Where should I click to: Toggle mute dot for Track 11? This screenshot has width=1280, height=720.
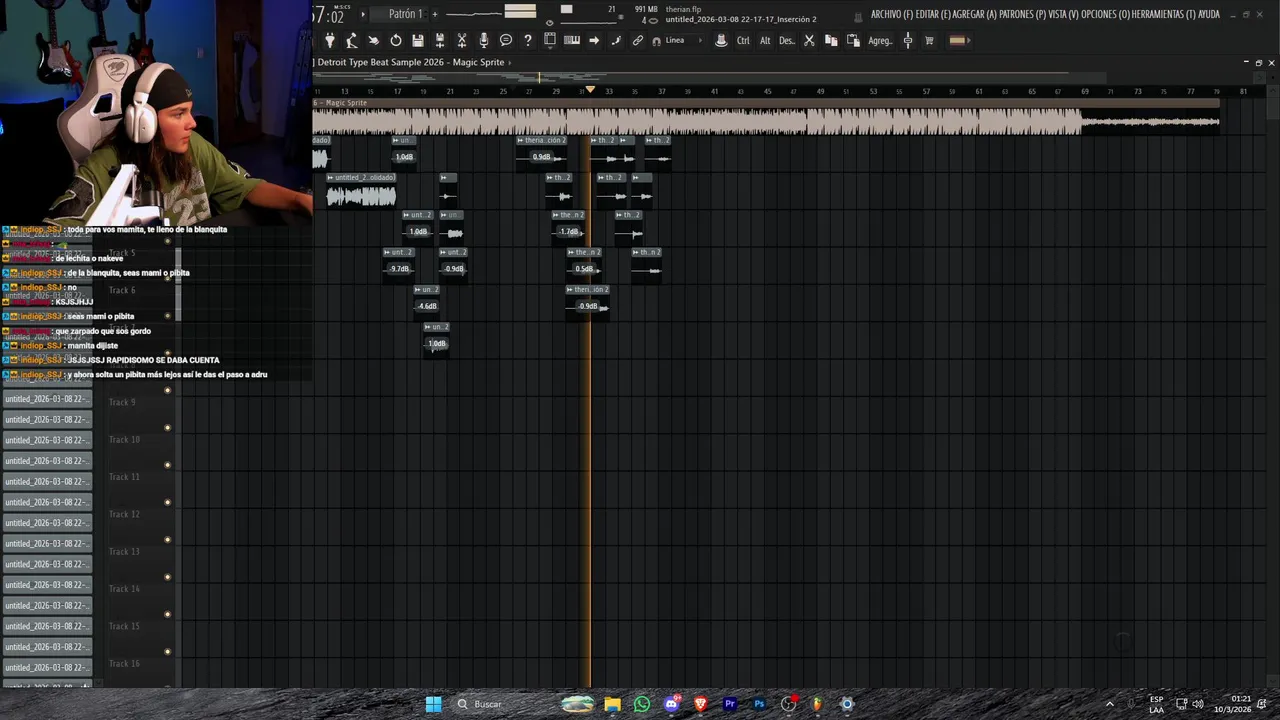coord(167,465)
